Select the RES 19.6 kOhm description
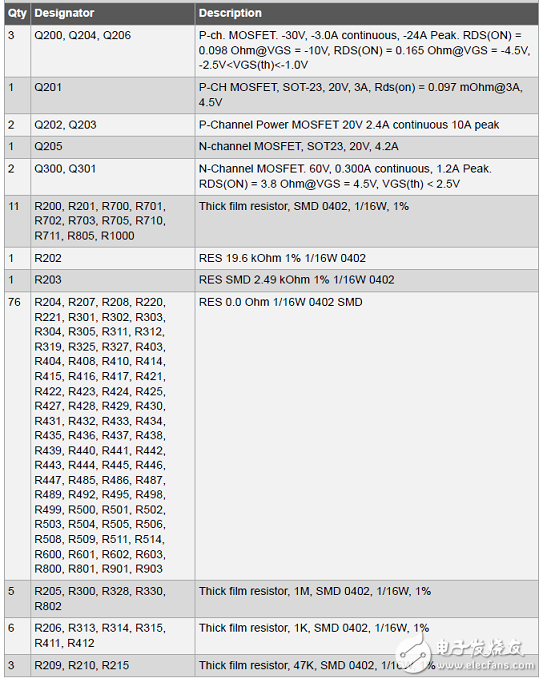The width and height of the screenshot is (543, 682). click(282, 258)
